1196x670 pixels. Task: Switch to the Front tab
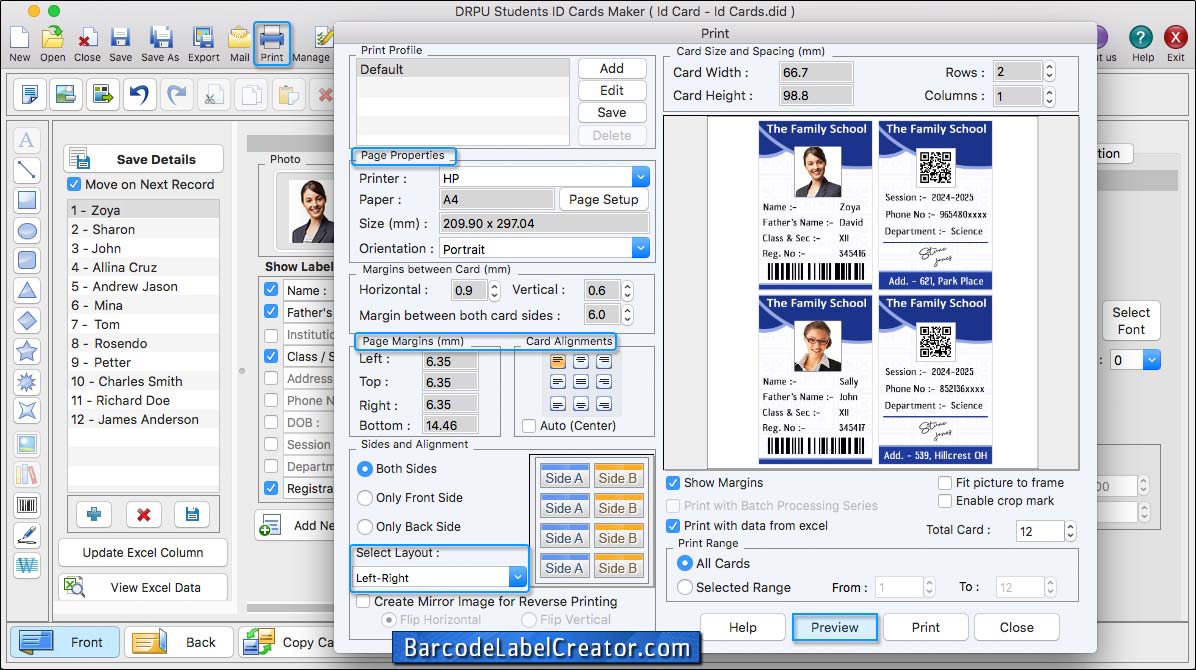pyautogui.click(x=65, y=642)
